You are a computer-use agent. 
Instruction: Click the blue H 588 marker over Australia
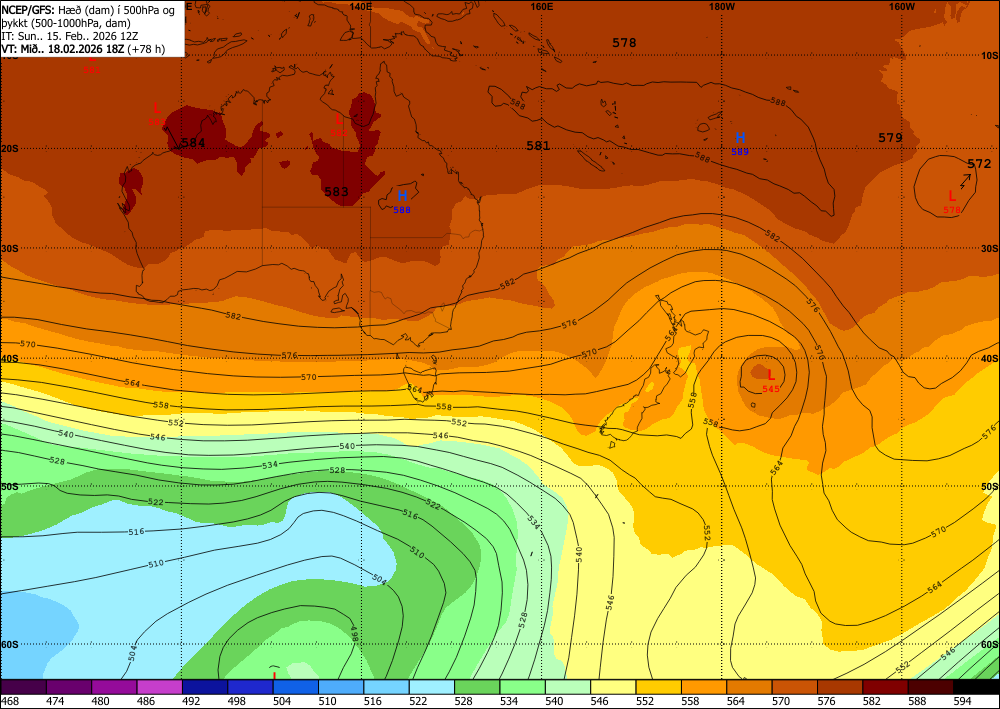(402, 201)
